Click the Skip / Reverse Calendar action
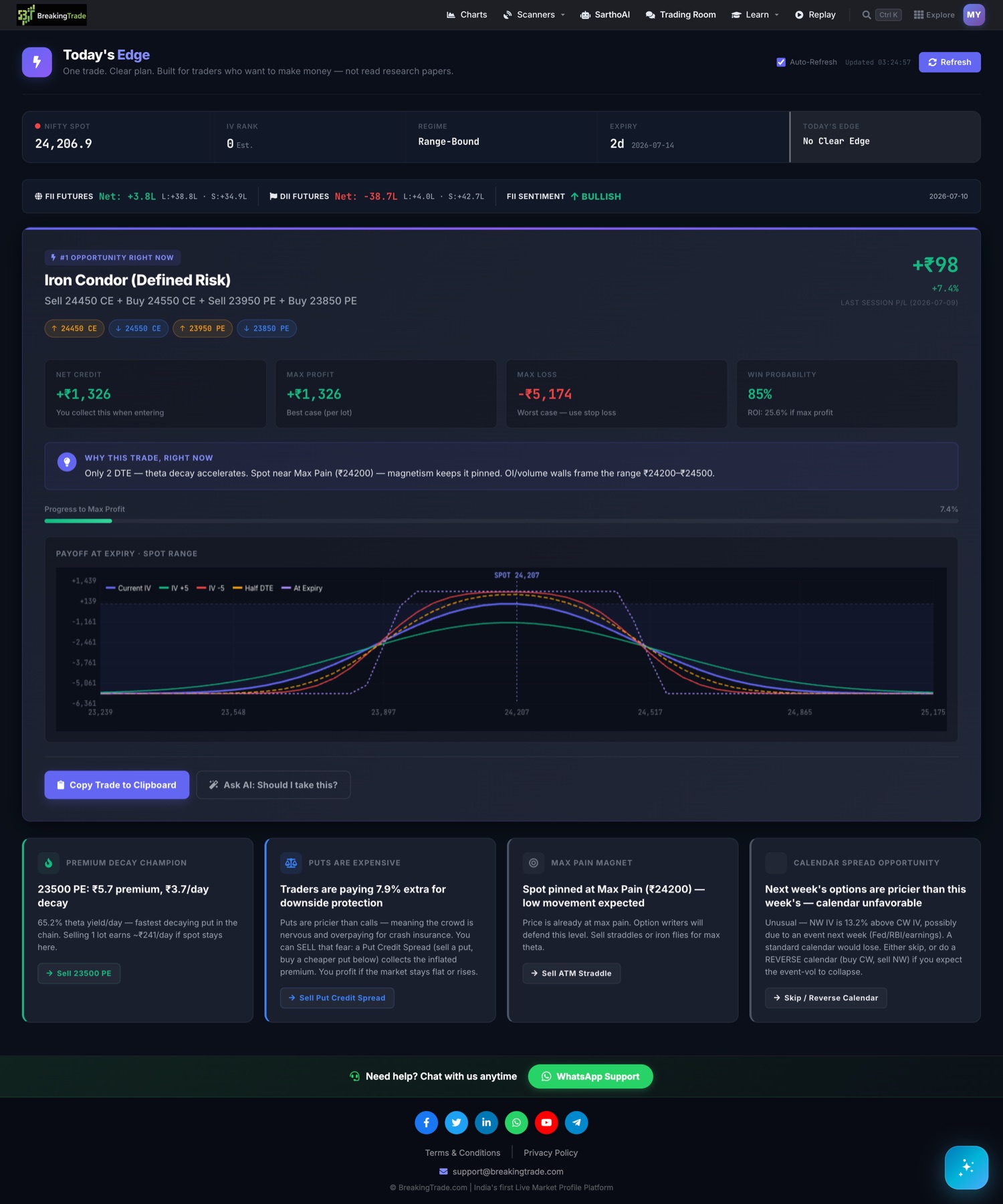Screen dimensions: 1003x1204 [x=826, y=998]
